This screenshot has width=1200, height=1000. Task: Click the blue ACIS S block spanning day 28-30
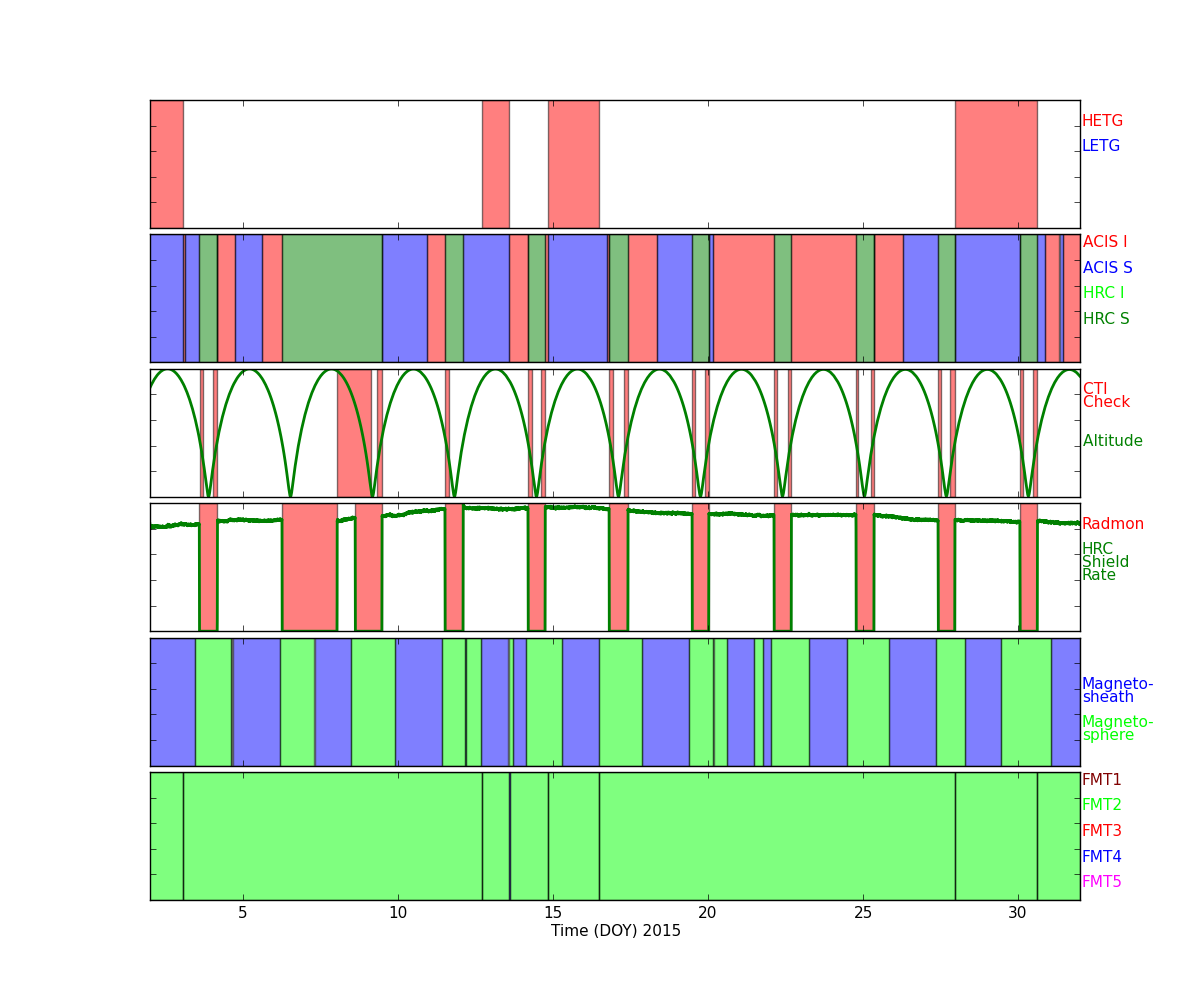coord(988,298)
